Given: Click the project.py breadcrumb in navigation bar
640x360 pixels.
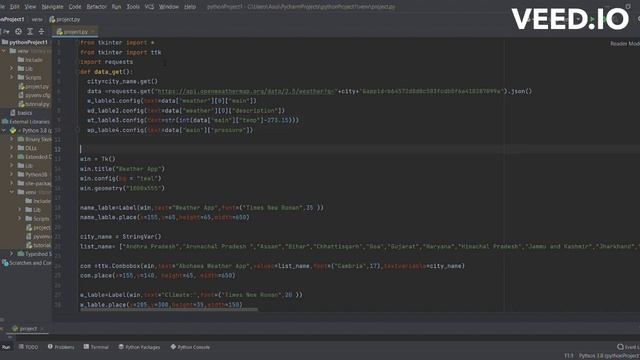Looking at the screenshot, I should [64, 19].
